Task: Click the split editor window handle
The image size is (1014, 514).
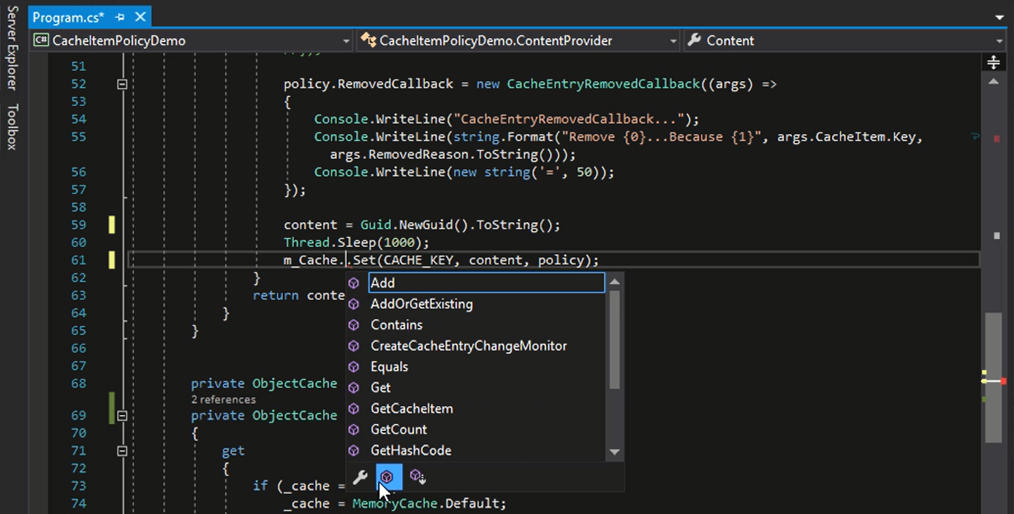Action: [993, 62]
